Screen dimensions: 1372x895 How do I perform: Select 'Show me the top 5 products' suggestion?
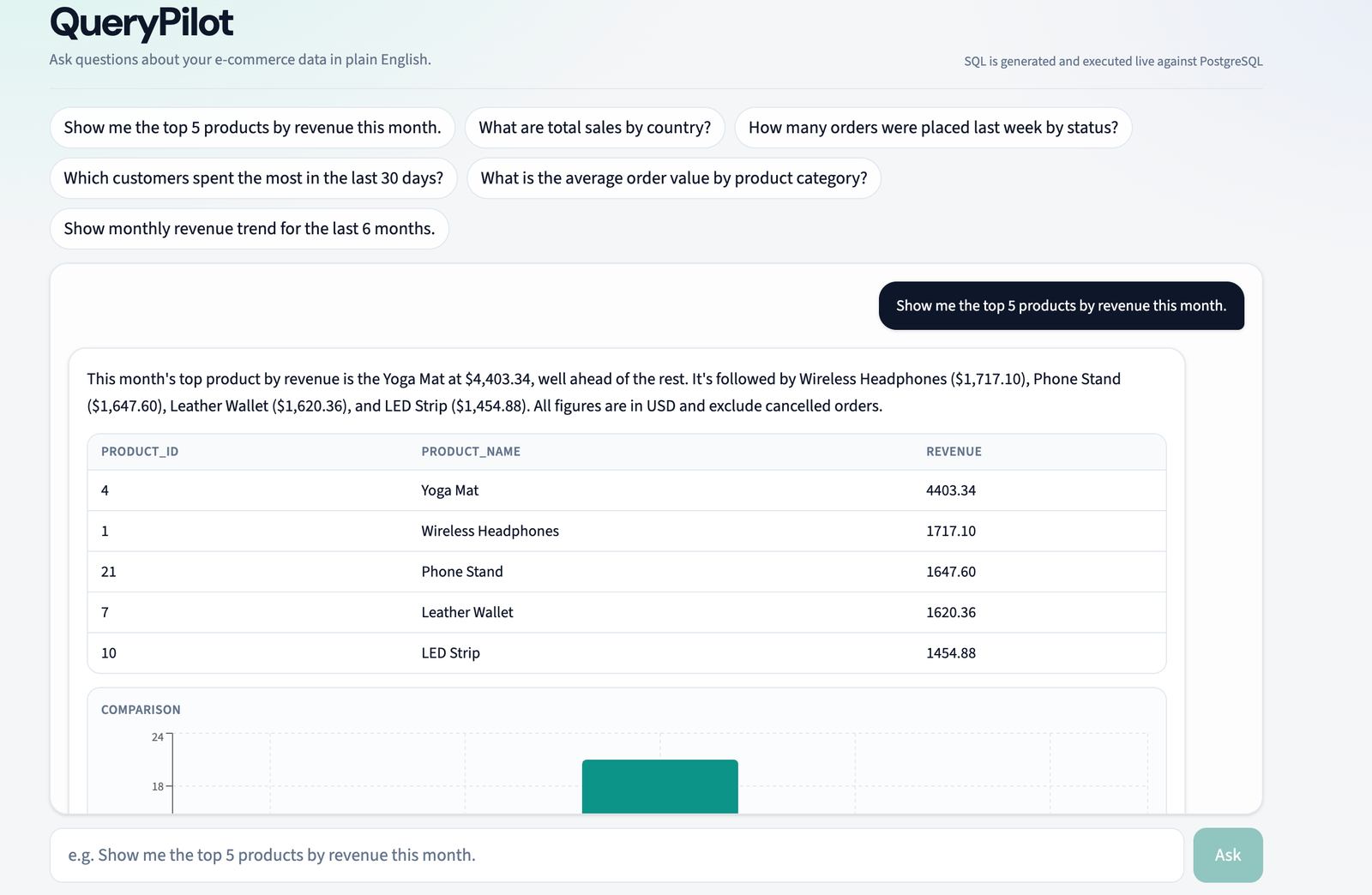coord(252,128)
